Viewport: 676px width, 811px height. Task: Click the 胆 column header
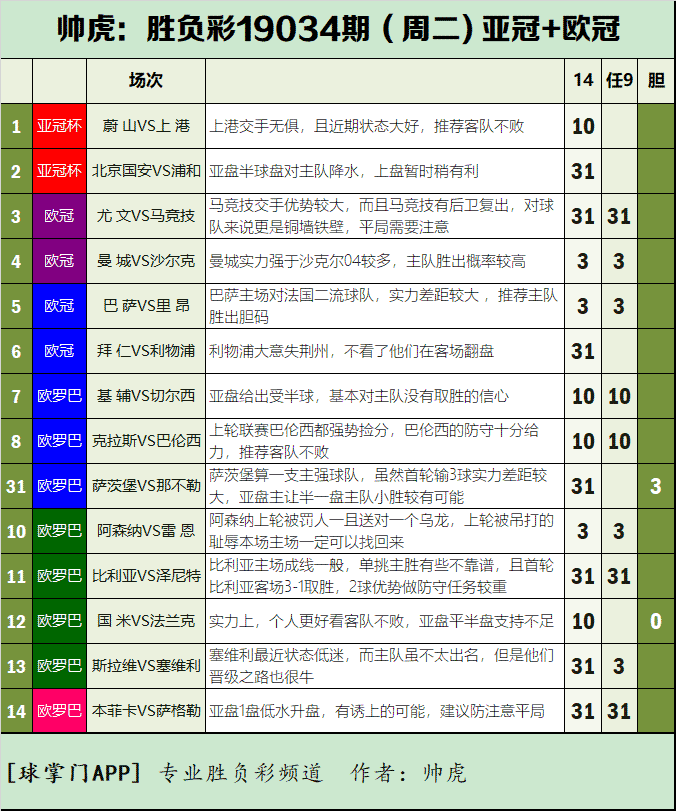click(x=656, y=80)
